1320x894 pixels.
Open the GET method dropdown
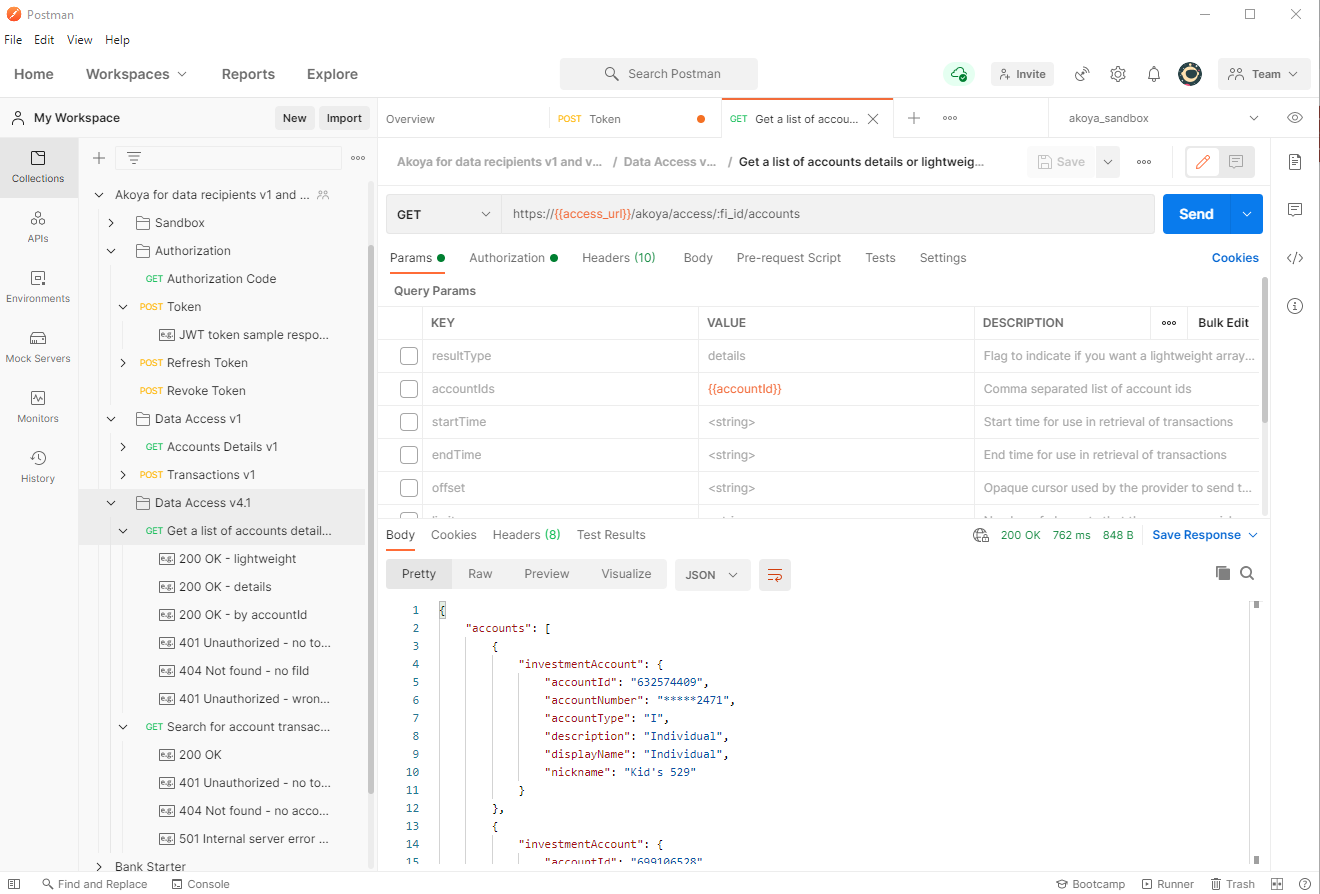tap(444, 214)
